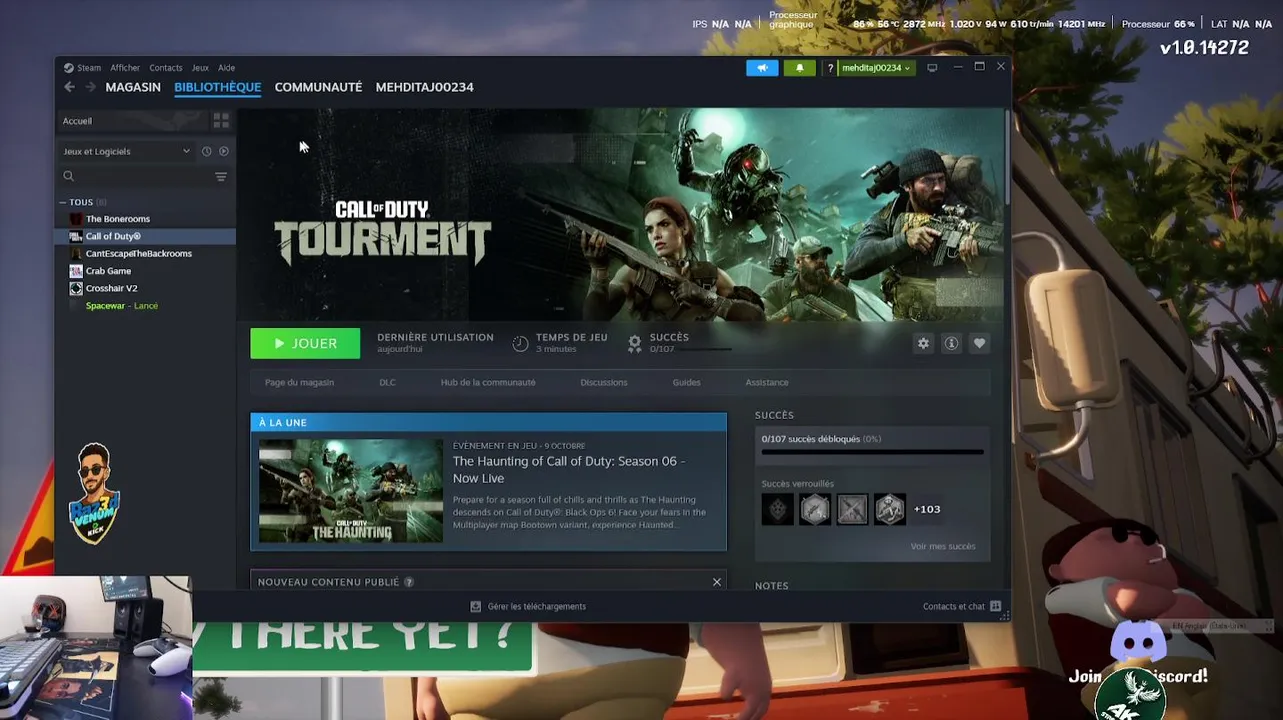Collapse the TOUS games category
The width and height of the screenshot is (1283, 720).
click(x=63, y=202)
